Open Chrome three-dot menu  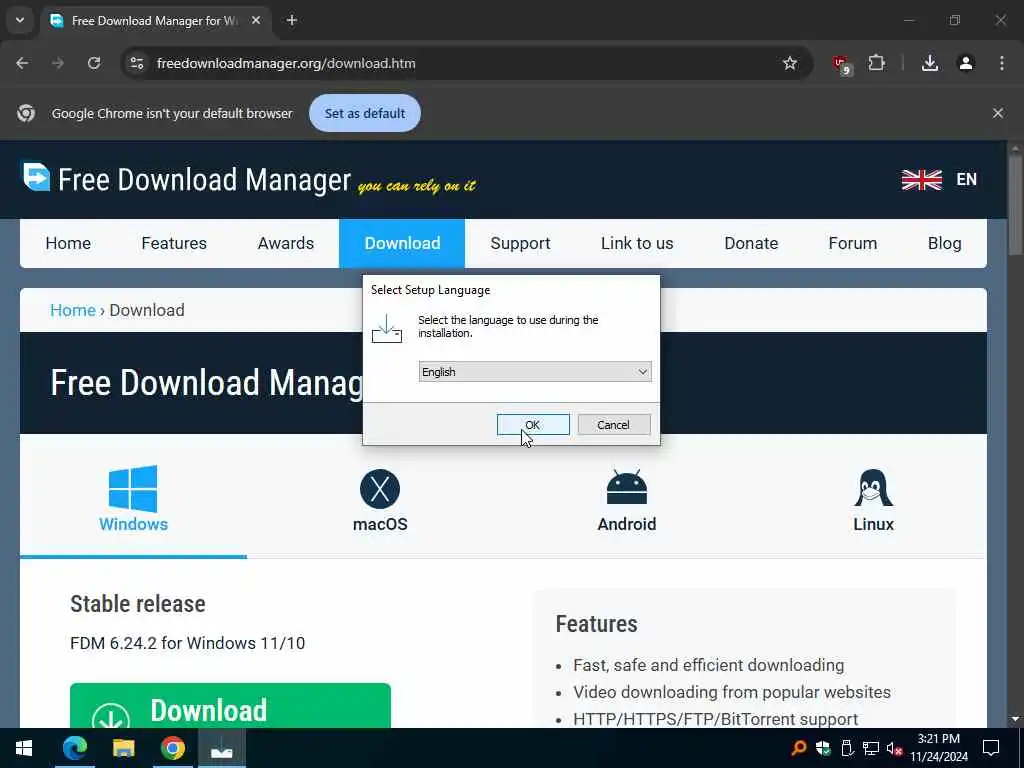click(1002, 63)
